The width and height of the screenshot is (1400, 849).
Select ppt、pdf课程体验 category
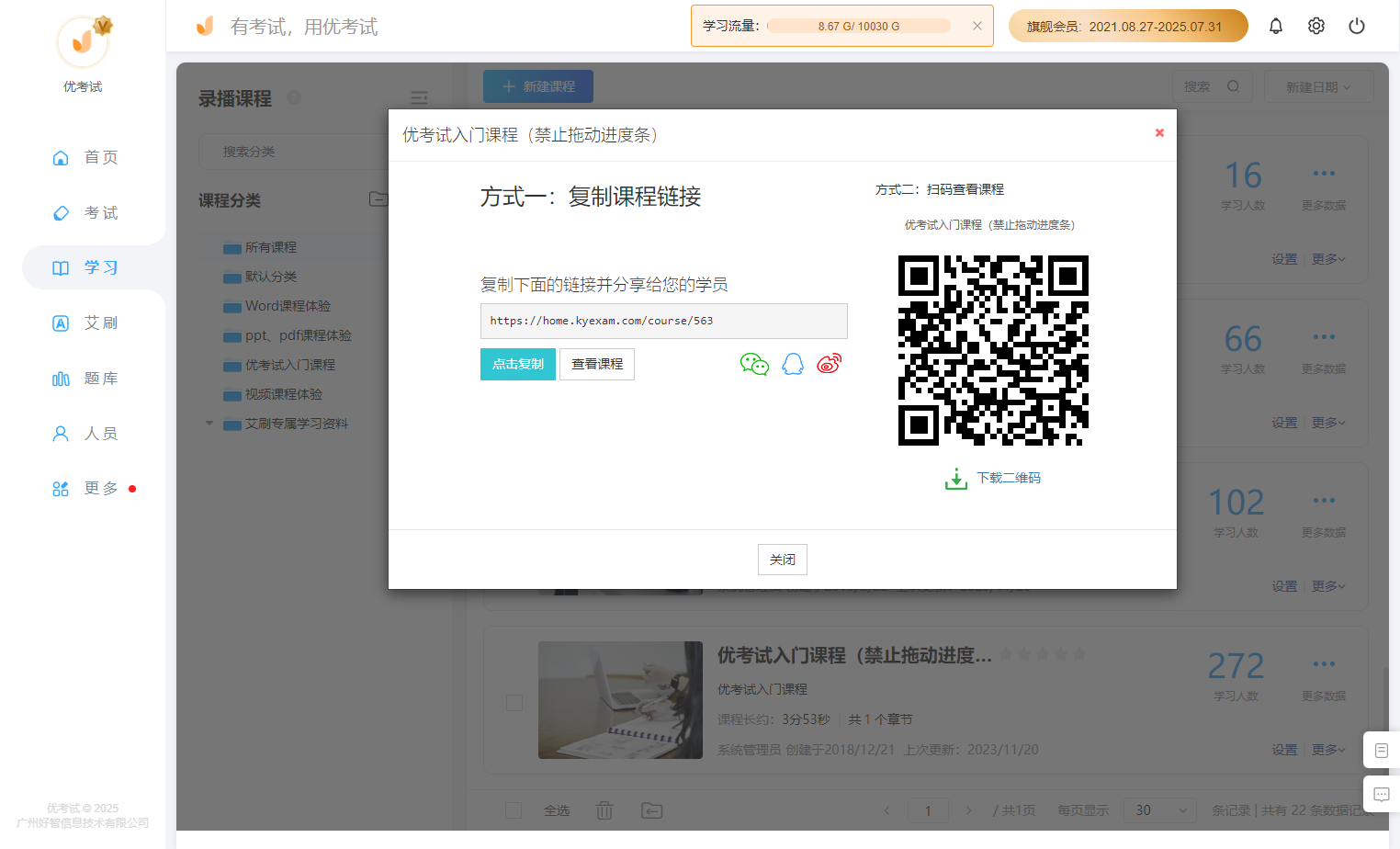pyautogui.click(x=299, y=335)
